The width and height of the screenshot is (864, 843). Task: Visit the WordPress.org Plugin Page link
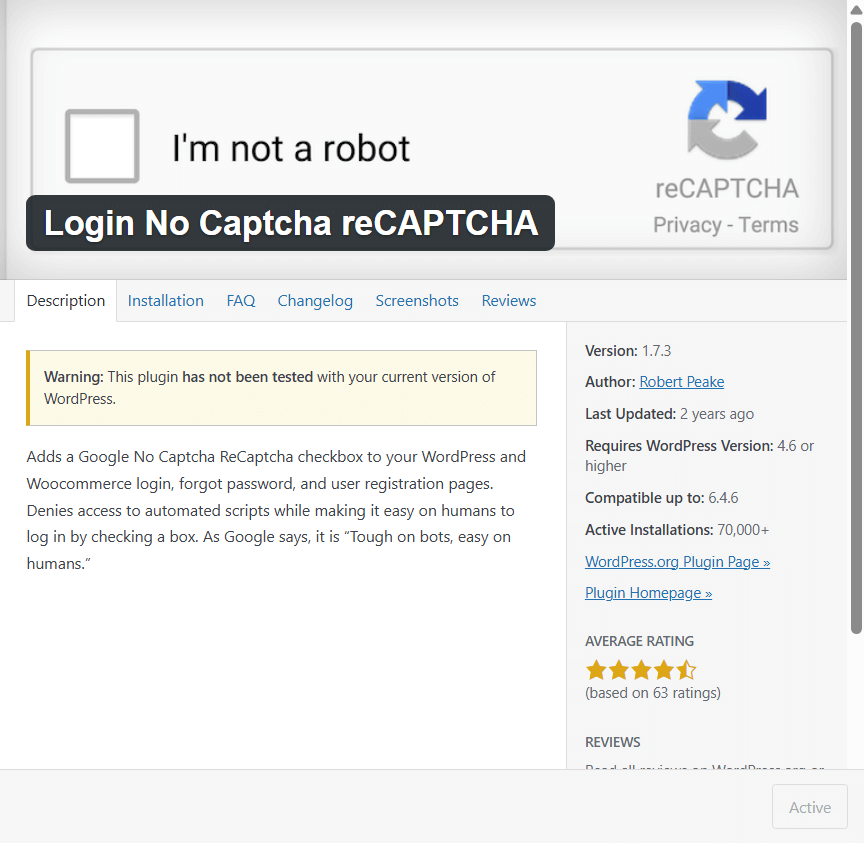677,562
